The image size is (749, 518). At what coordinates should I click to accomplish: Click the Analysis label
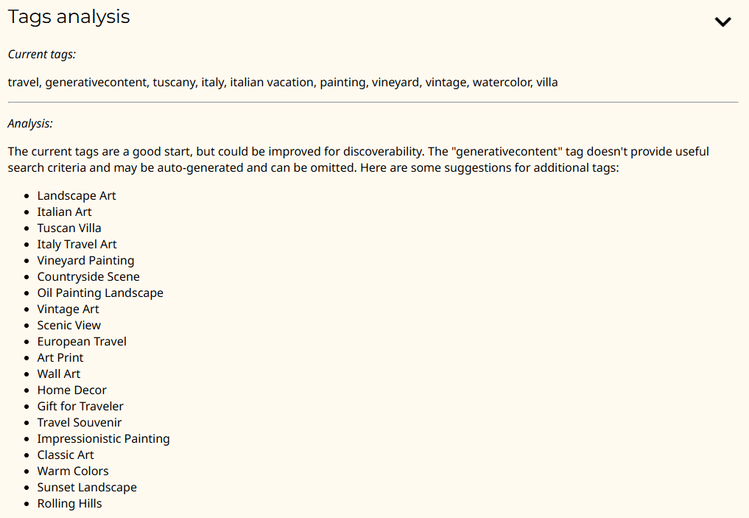pyautogui.click(x=30, y=124)
